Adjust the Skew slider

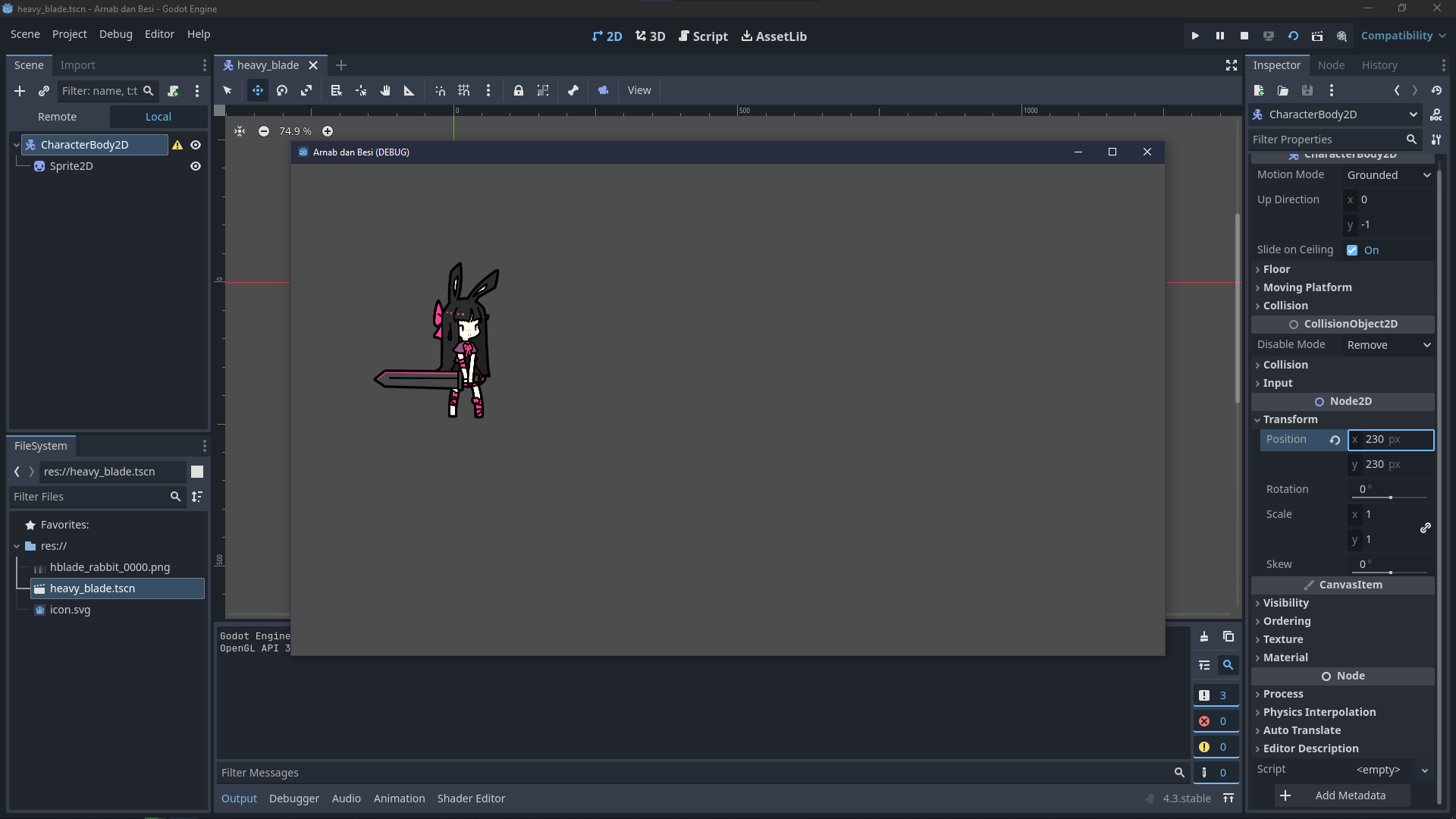[x=1390, y=573]
